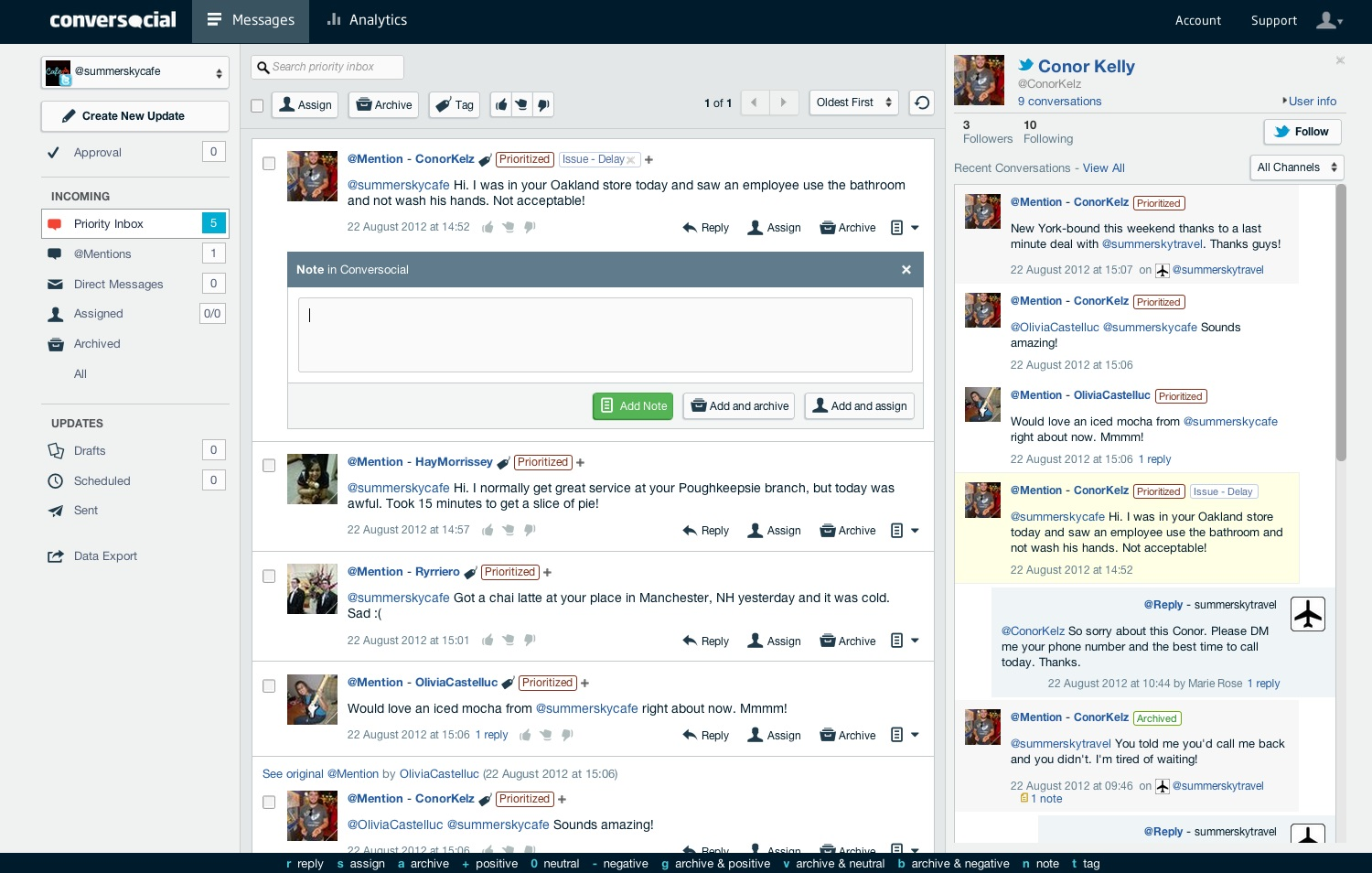Refresh the inbox with circular arrow
Image resolution: width=1372 pixels, height=873 pixels.
[x=922, y=102]
